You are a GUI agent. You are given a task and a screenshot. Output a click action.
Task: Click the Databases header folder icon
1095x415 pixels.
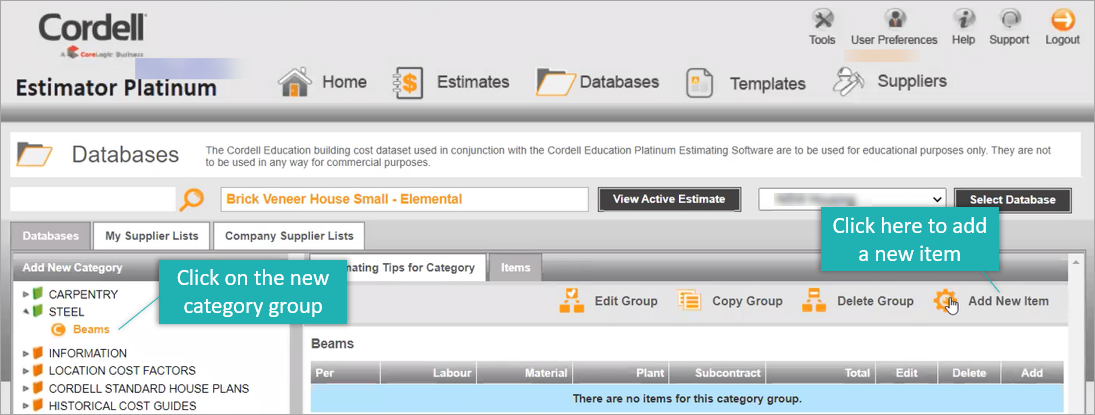(x=35, y=154)
